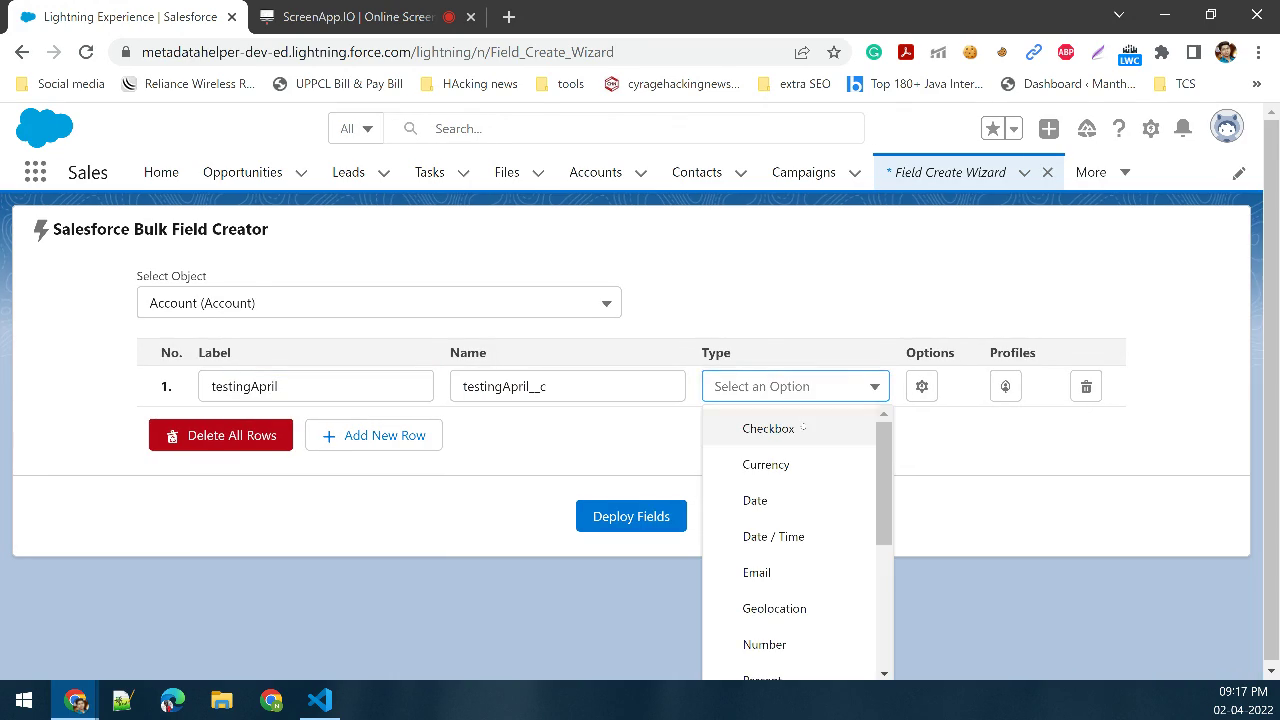Open Salesforce Setup gear icon
The width and height of the screenshot is (1280, 720).
tap(1150, 128)
